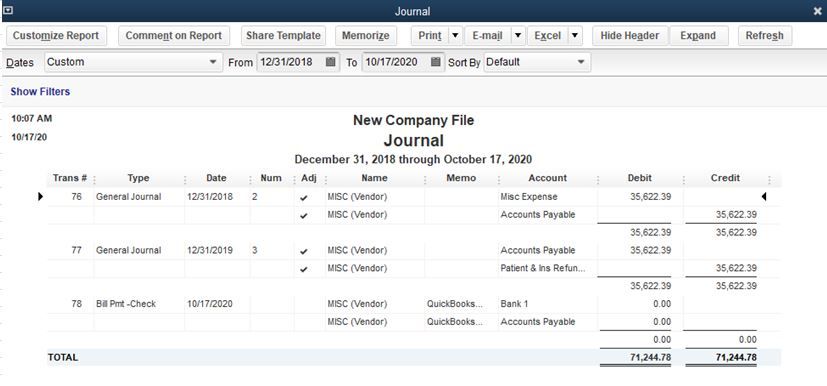Screen dimensions: 827x386
Task: Close the Journal window
Action: click(817, 11)
